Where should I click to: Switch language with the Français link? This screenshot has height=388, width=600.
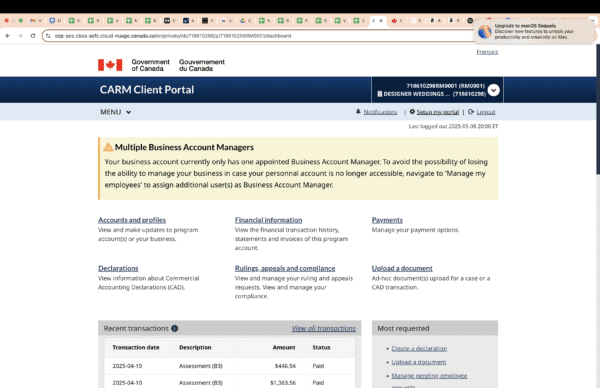pyautogui.click(x=487, y=52)
